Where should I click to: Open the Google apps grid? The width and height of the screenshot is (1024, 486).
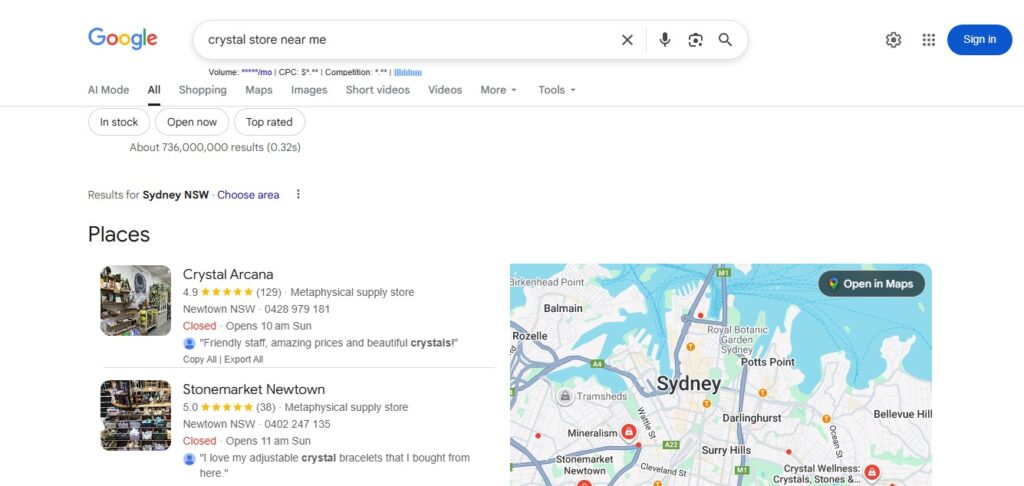[x=929, y=40]
